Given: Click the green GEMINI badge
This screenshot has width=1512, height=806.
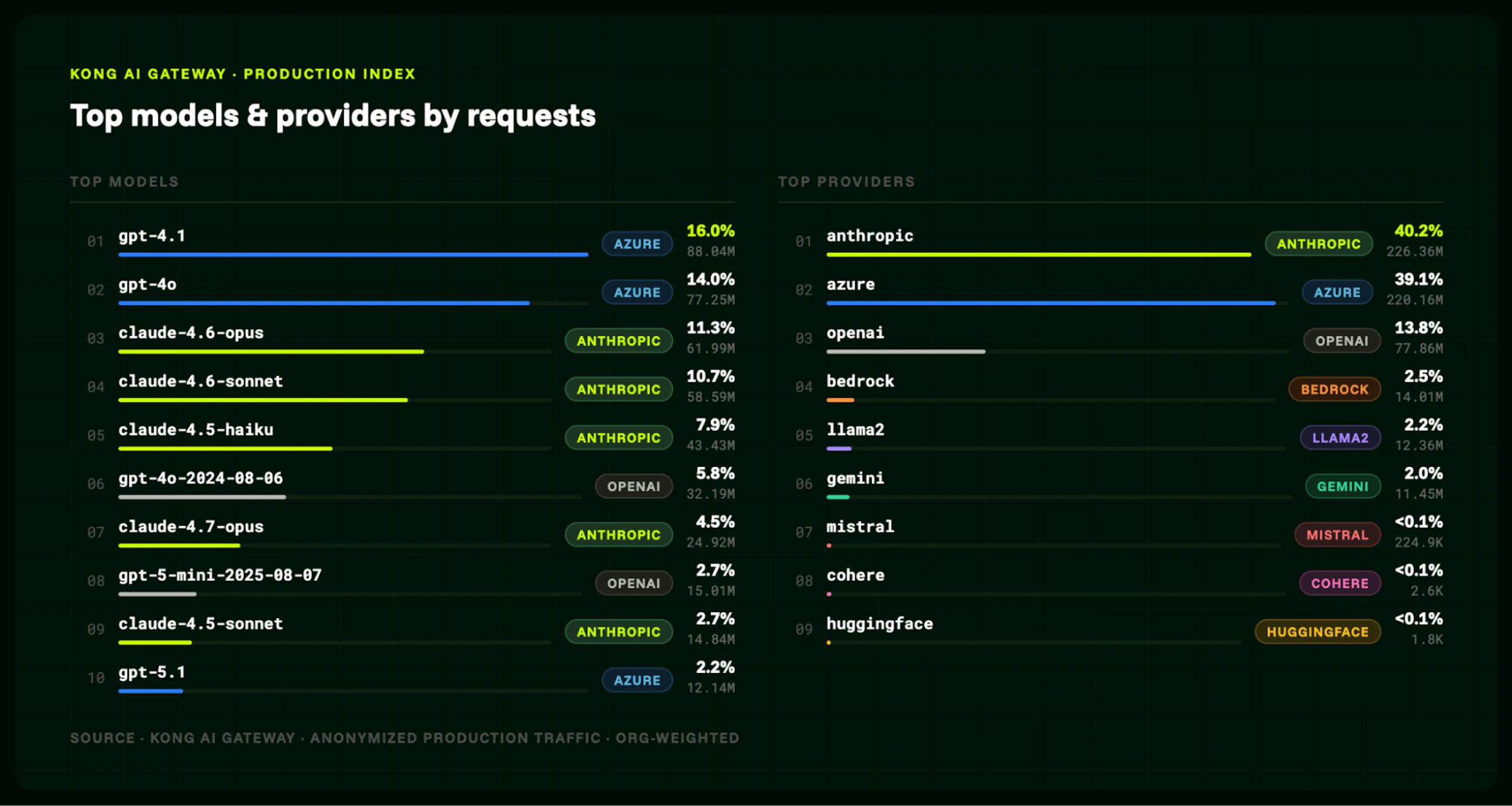Looking at the screenshot, I should point(1343,486).
